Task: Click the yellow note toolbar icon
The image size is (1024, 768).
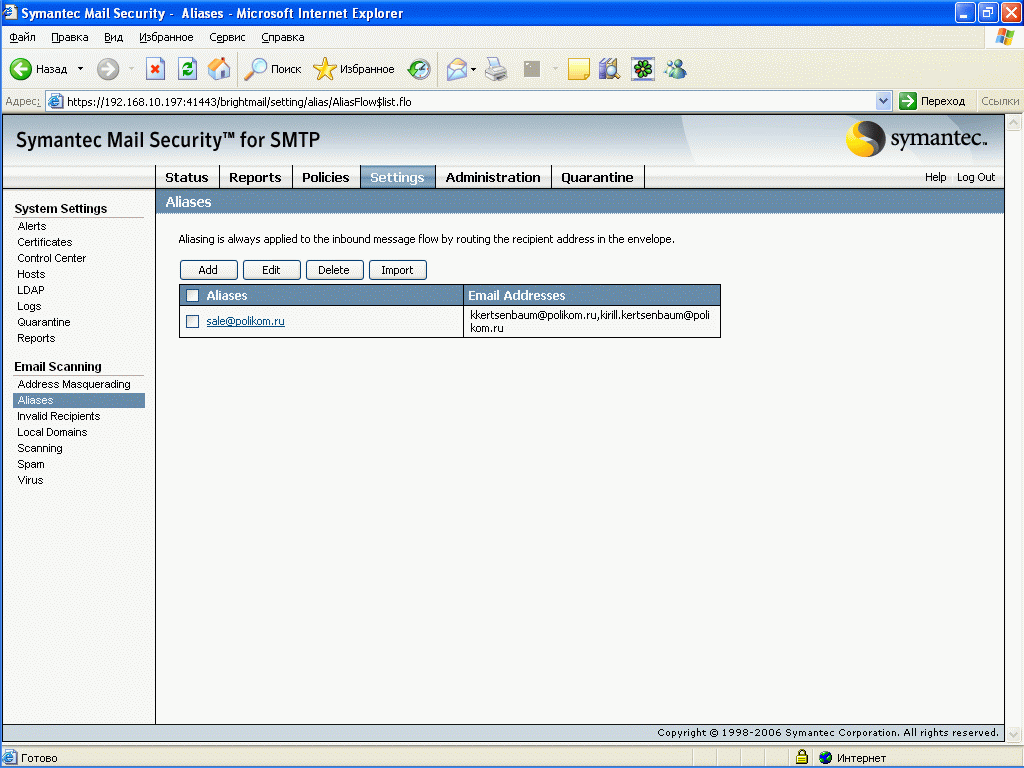Action: [x=579, y=69]
